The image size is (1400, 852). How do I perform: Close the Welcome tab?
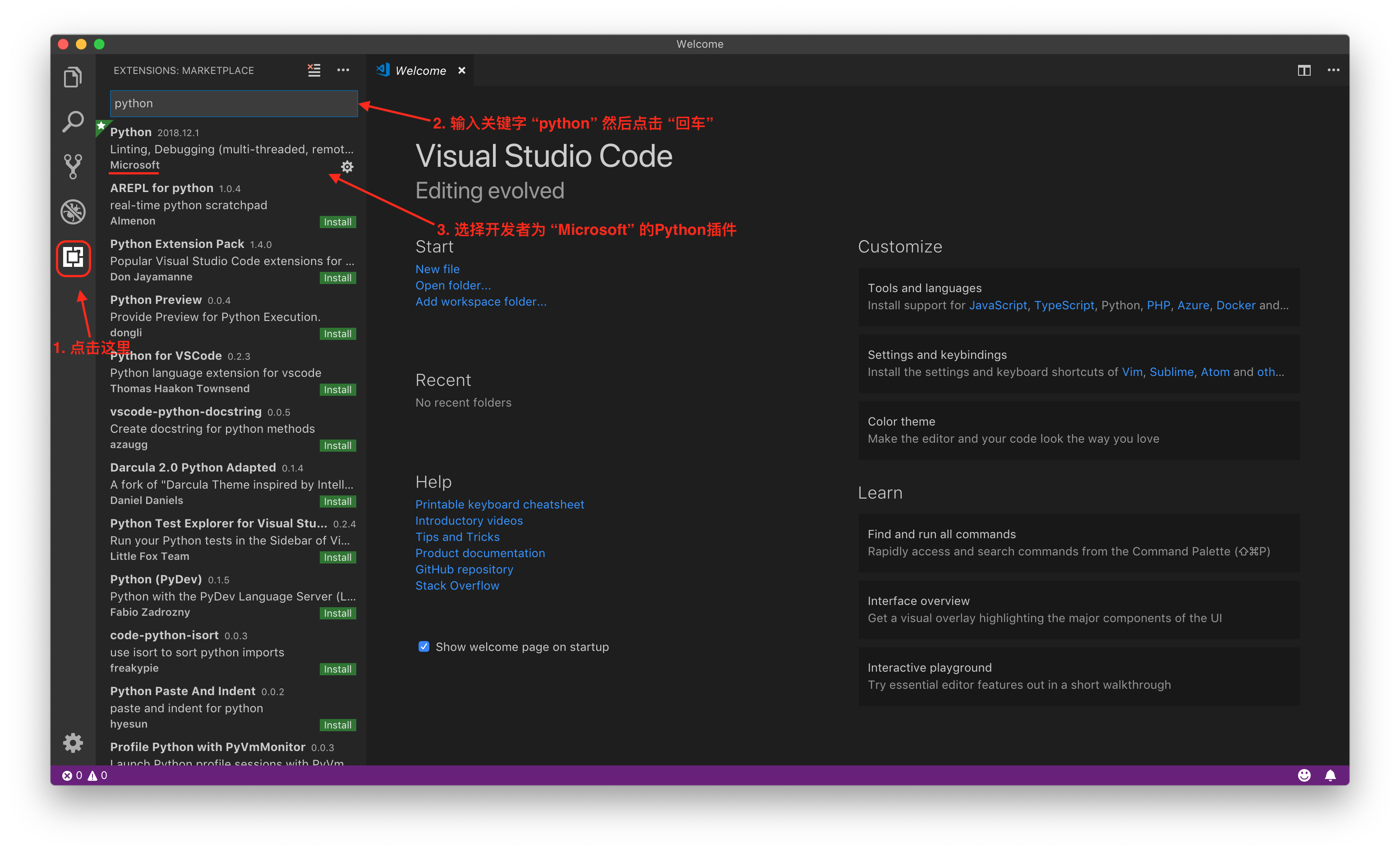[x=462, y=70]
